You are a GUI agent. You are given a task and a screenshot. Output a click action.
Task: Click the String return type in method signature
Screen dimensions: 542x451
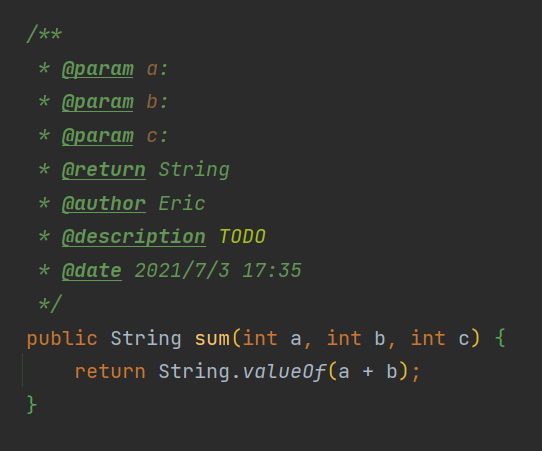coord(146,339)
